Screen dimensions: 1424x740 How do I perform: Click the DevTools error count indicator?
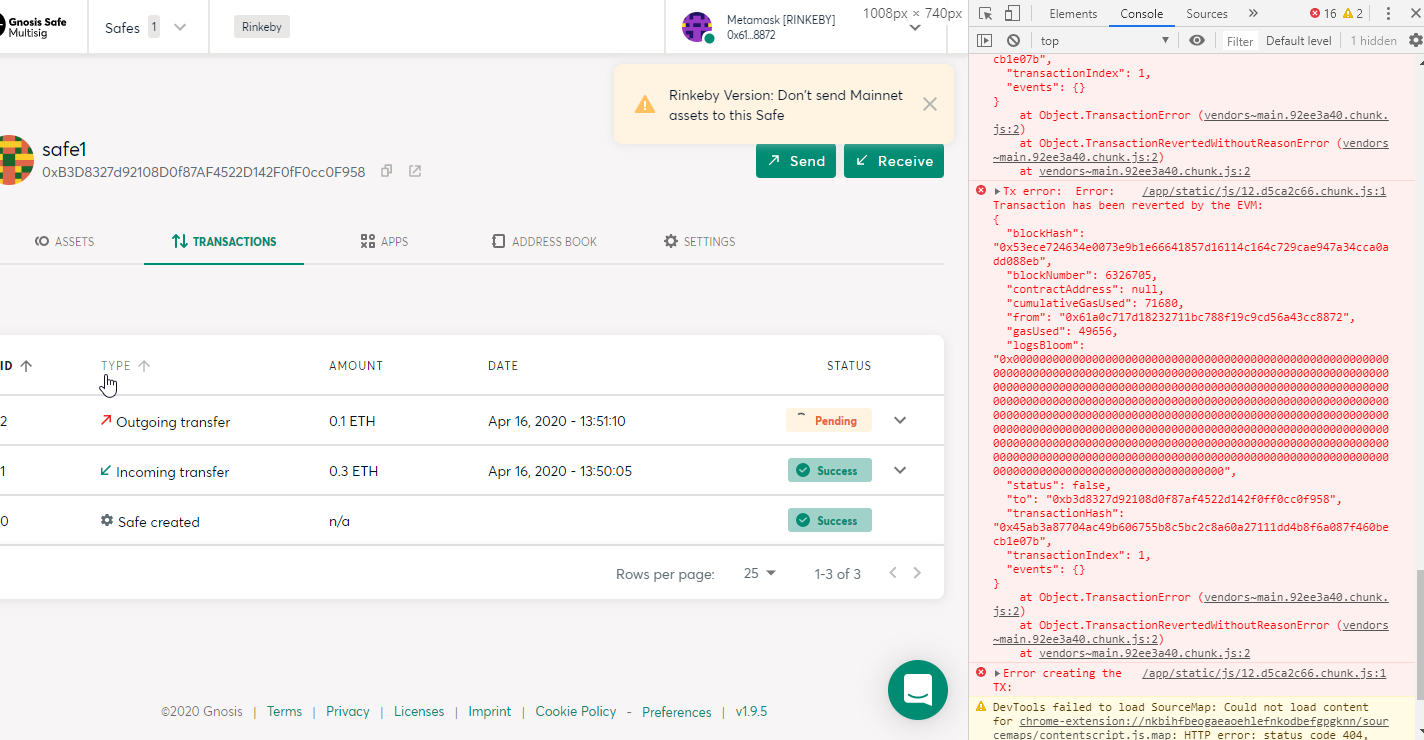pos(1323,14)
